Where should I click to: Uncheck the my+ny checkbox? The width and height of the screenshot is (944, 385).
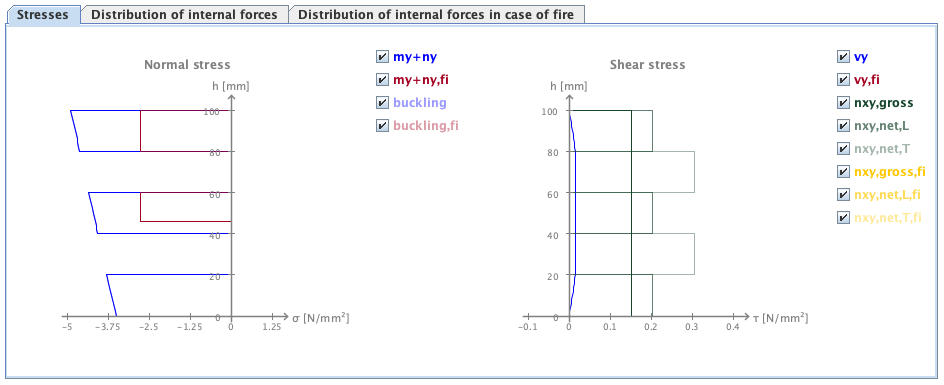[x=382, y=57]
